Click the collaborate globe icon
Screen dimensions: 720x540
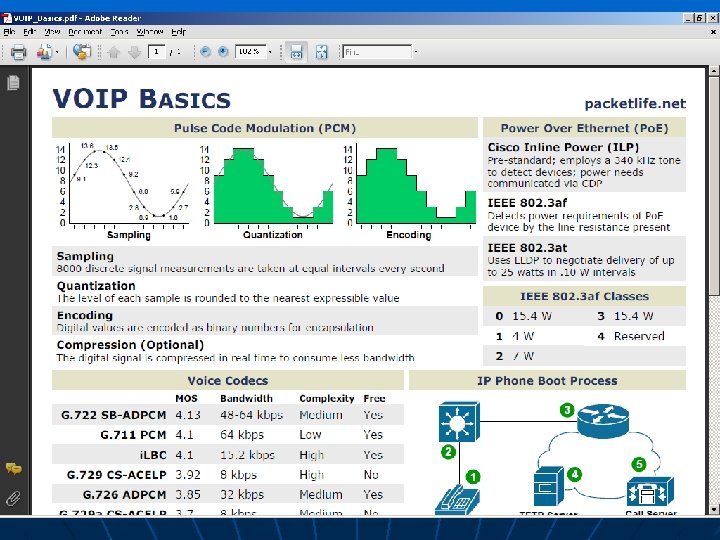click(x=82, y=52)
